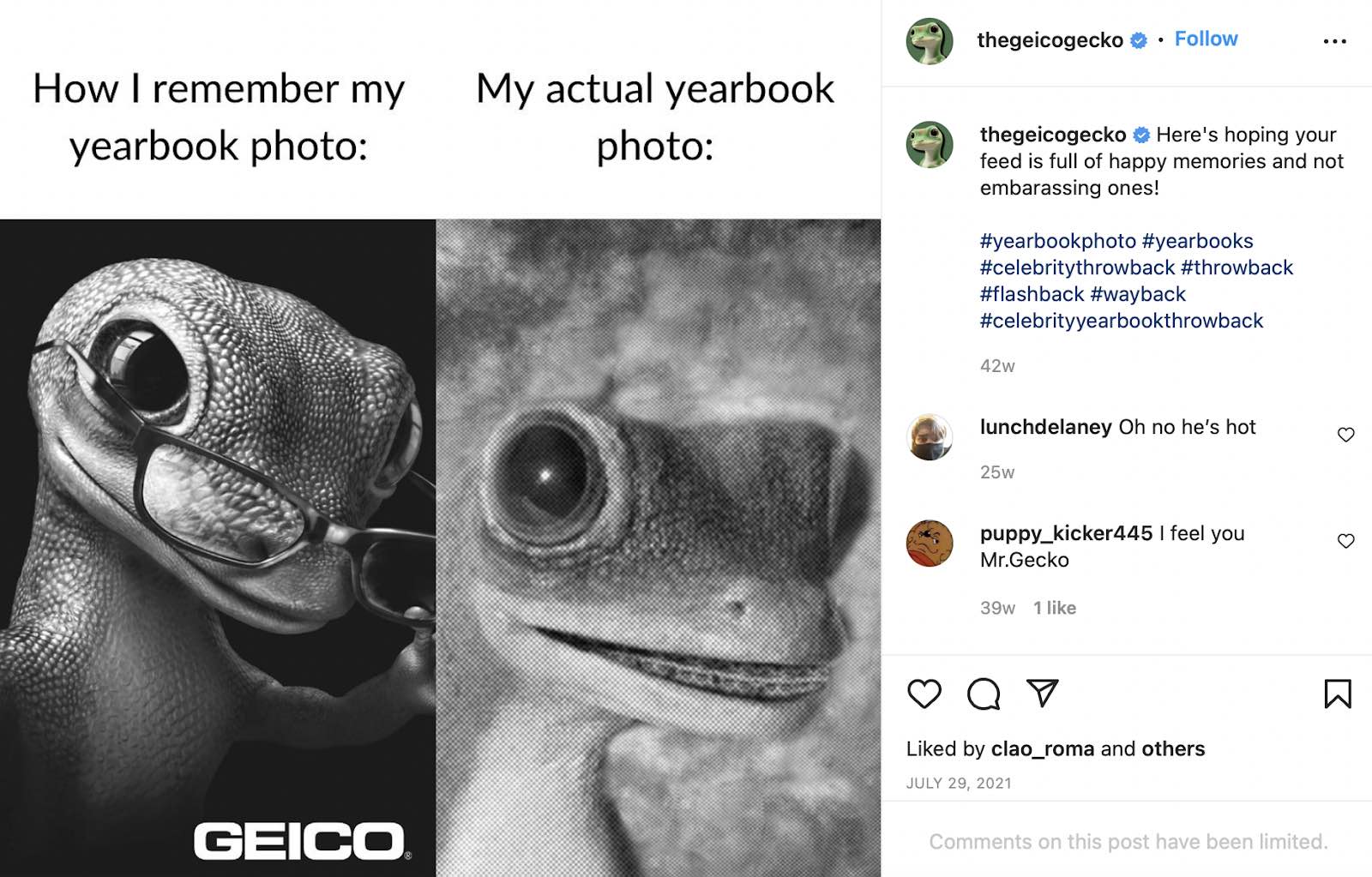Share post via paper plane icon

click(1042, 693)
